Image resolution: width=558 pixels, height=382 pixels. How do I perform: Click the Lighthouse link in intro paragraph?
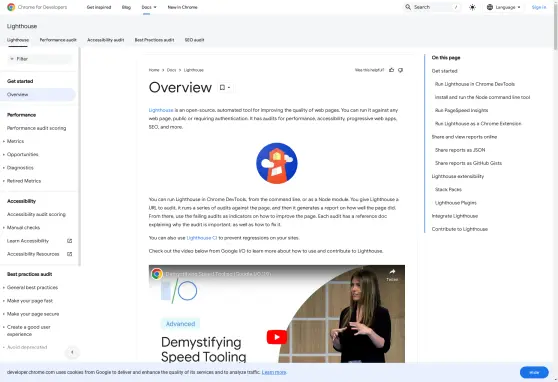click(x=161, y=110)
